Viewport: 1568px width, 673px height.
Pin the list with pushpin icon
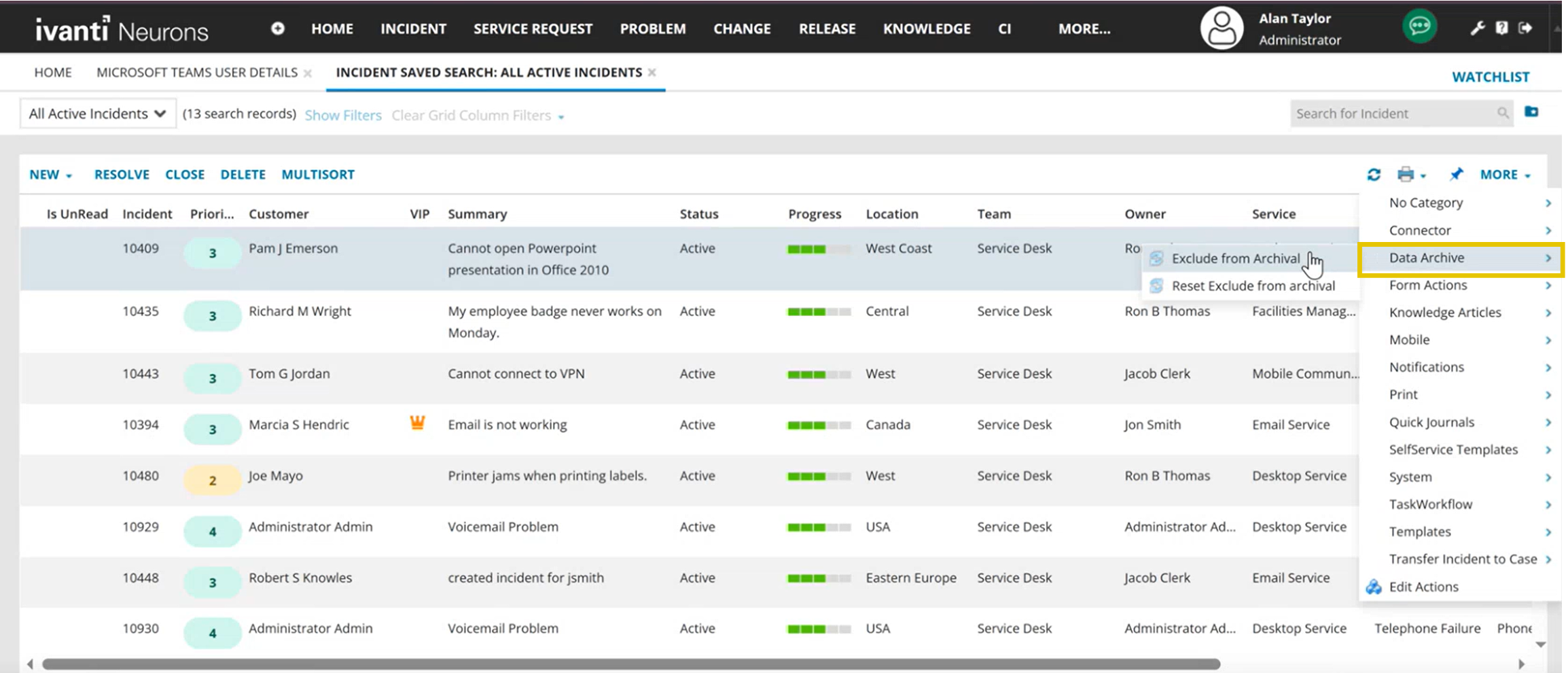click(x=1456, y=175)
